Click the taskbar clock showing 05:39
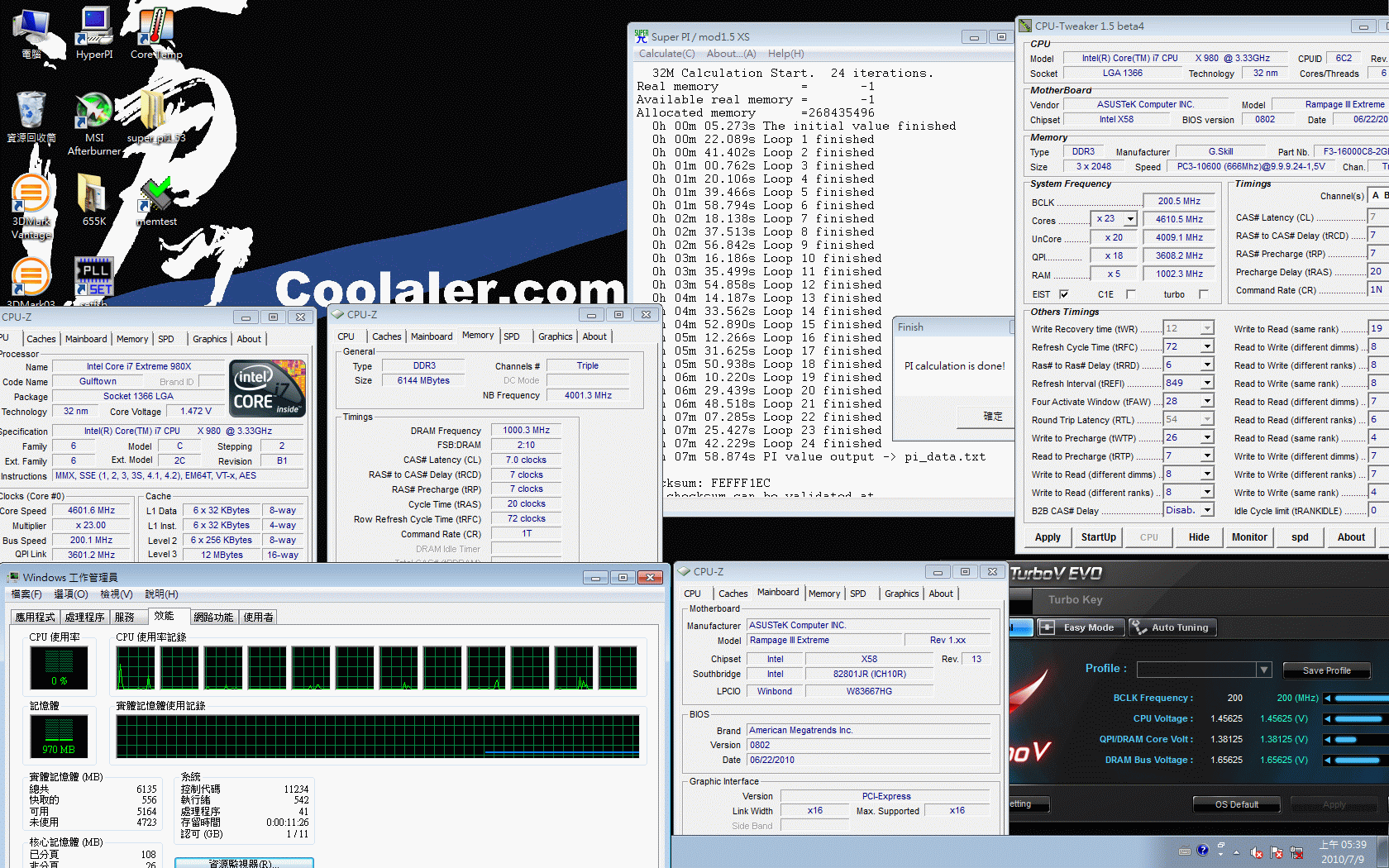Viewport: 1389px width, 868px height. coord(1343,852)
